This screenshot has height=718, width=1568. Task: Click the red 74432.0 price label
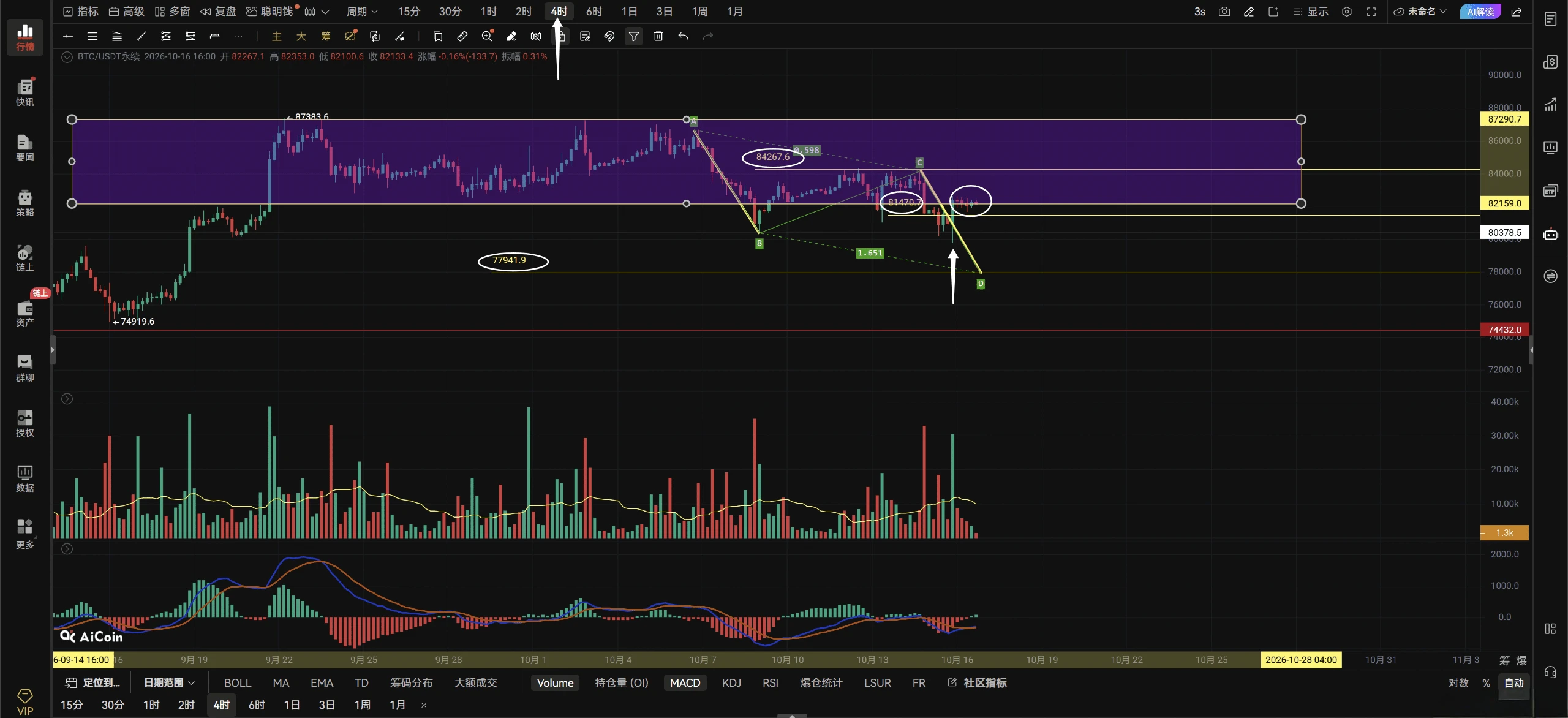click(x=1504, y=330)
